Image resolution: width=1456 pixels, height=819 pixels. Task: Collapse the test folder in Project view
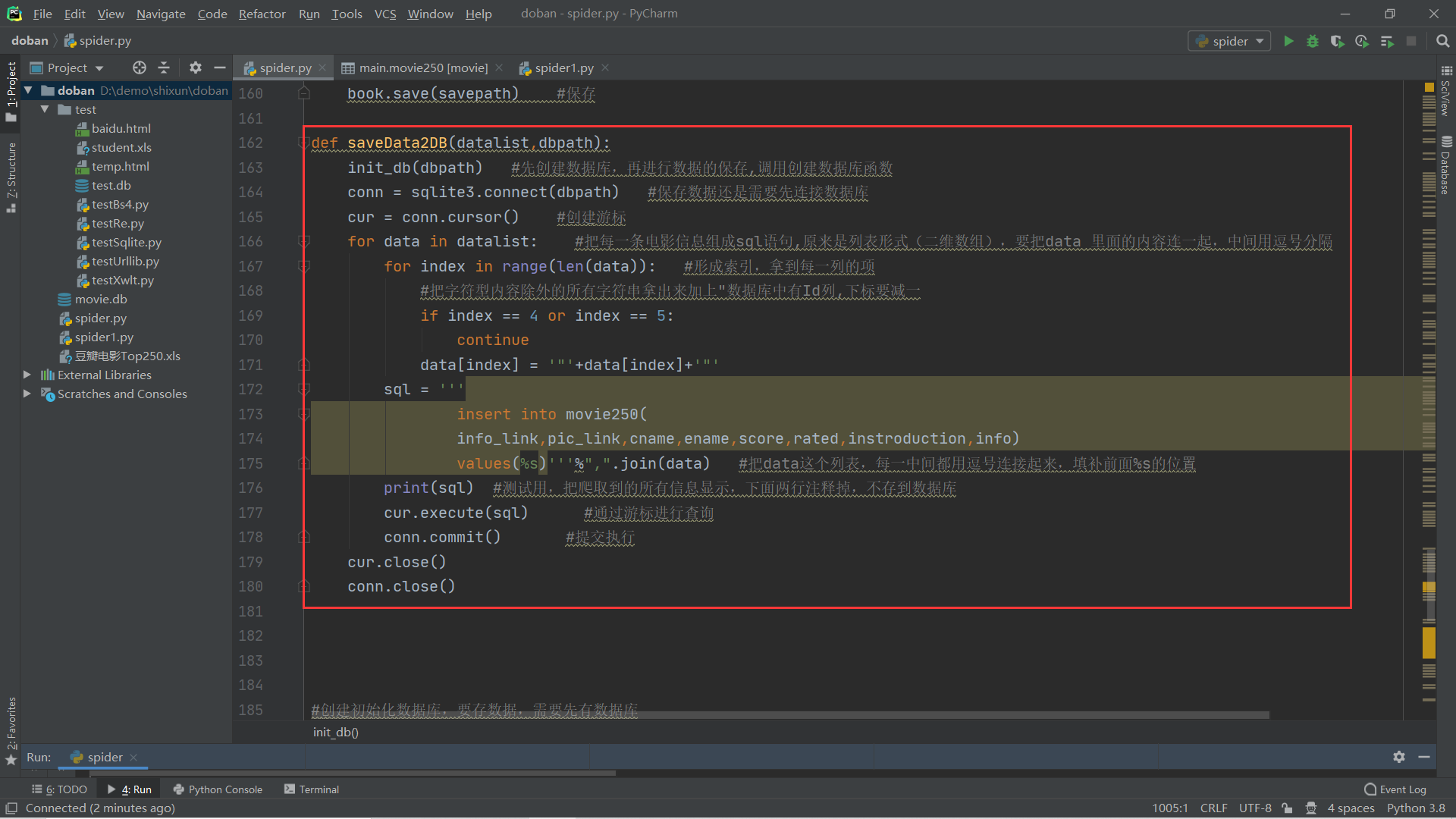point(44,109)
